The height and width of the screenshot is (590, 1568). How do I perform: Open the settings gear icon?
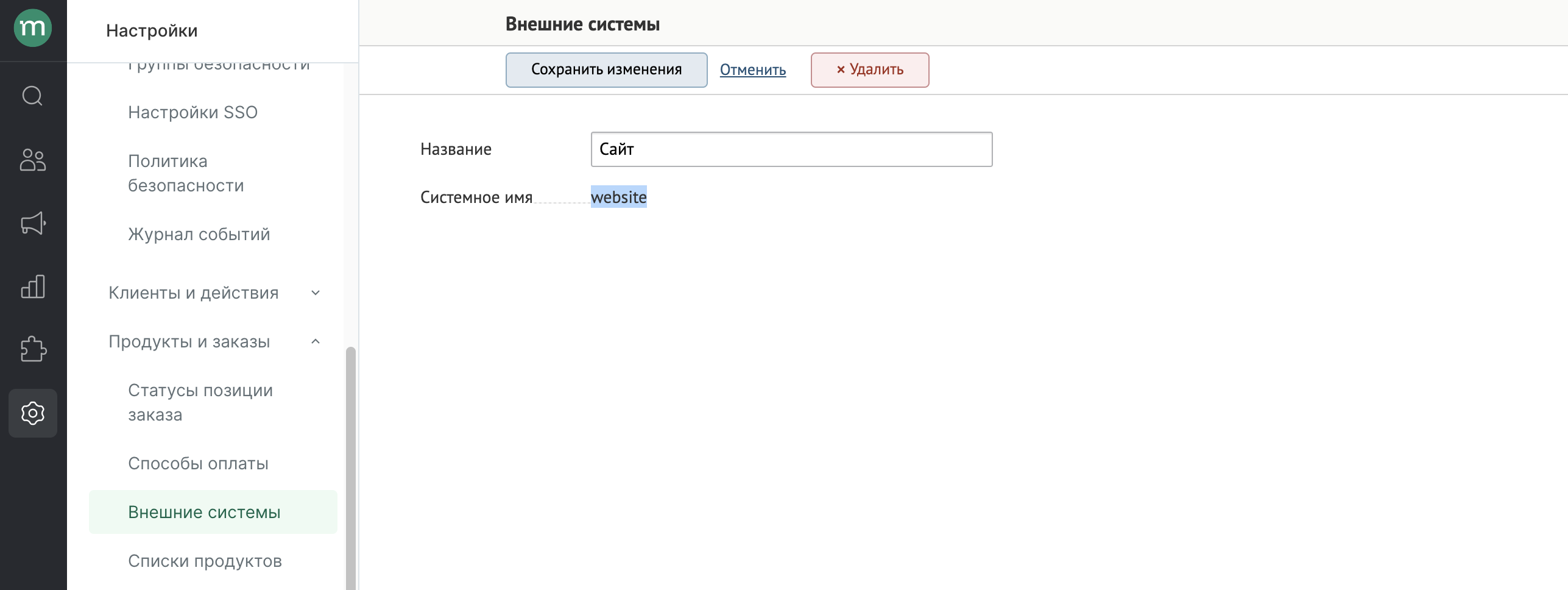pos(33,413)
